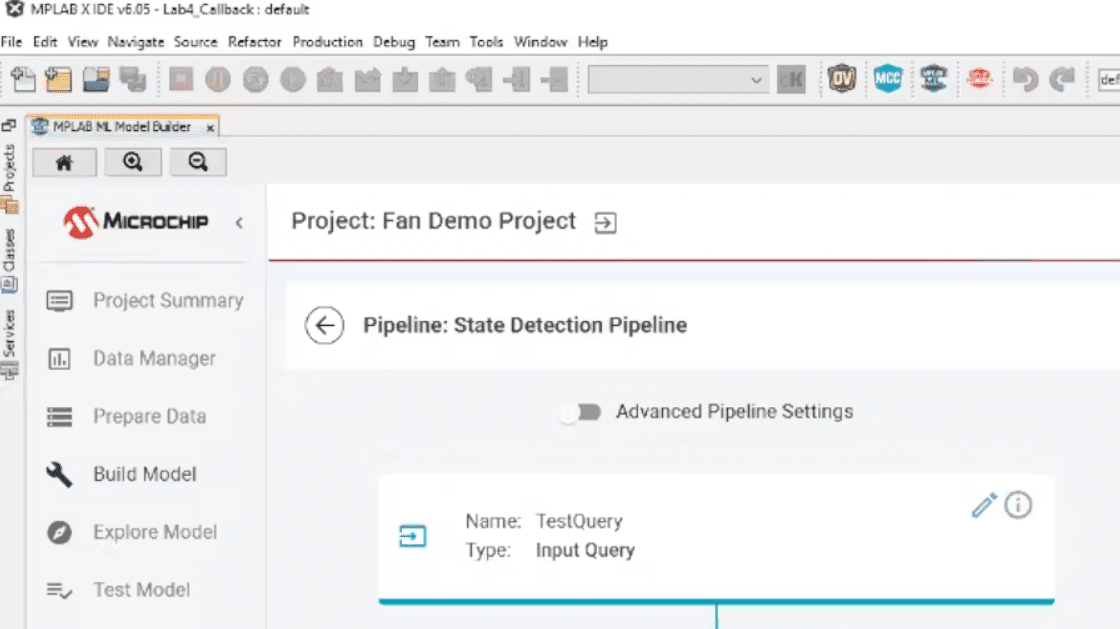Open the Tools menu
The width and height of the screenshot is (1120, 629).
[x=486, y=42]
